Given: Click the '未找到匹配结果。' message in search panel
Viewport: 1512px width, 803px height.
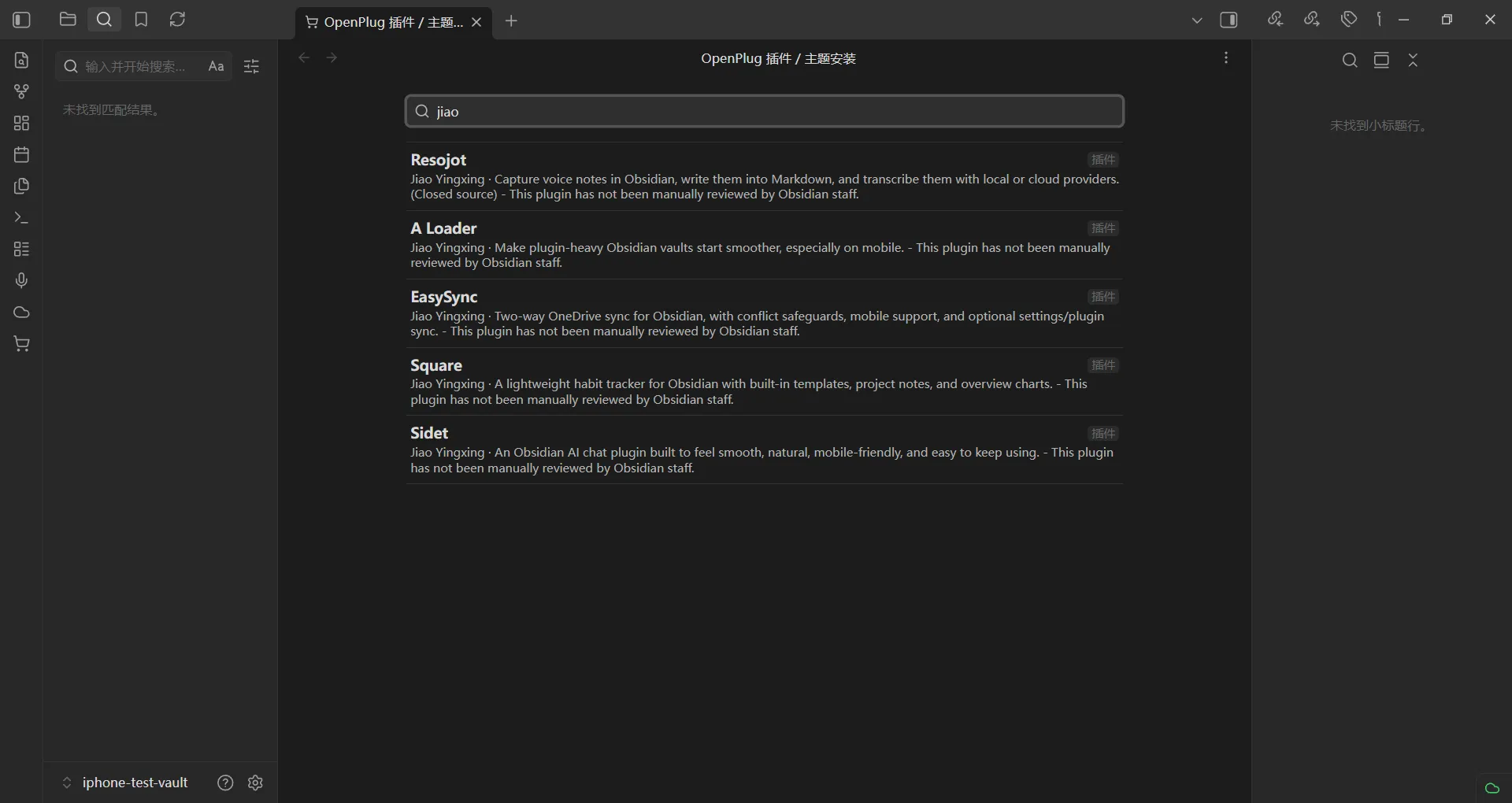Looking at the screenshot, I should (x=113, y=109).
